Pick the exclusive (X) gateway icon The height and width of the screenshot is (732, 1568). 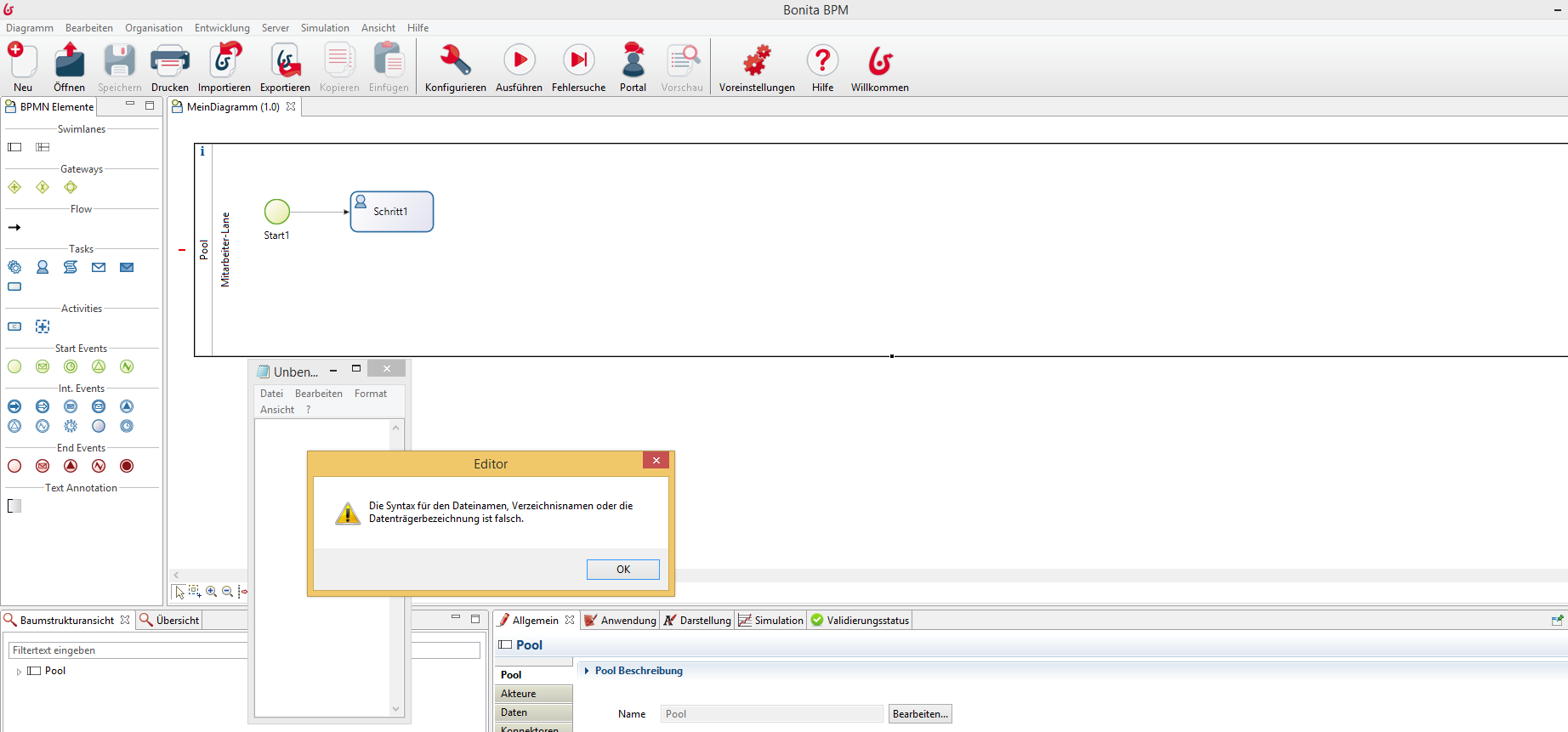tap(43, 187)
